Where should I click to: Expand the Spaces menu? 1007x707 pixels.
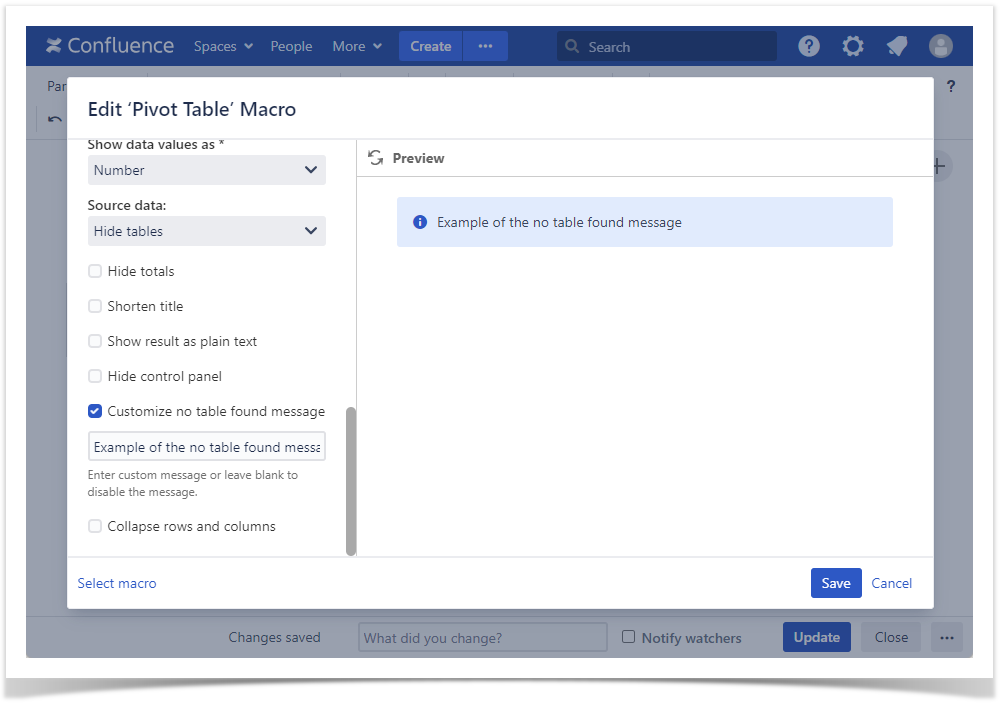click(x=223, y=46)
